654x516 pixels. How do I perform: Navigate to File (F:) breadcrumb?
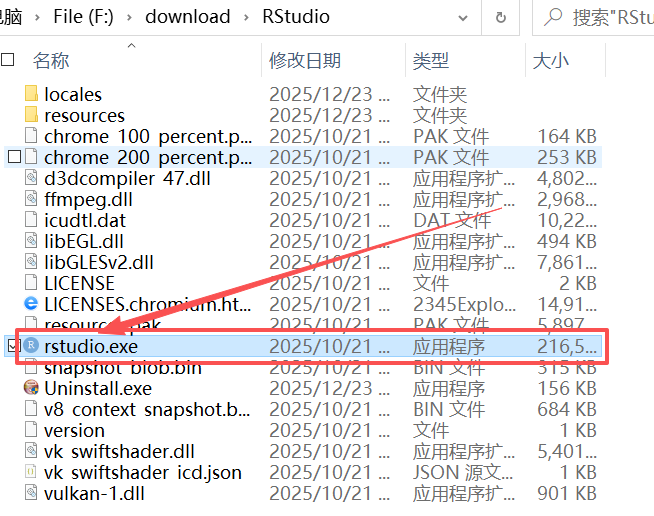point(83,17)
